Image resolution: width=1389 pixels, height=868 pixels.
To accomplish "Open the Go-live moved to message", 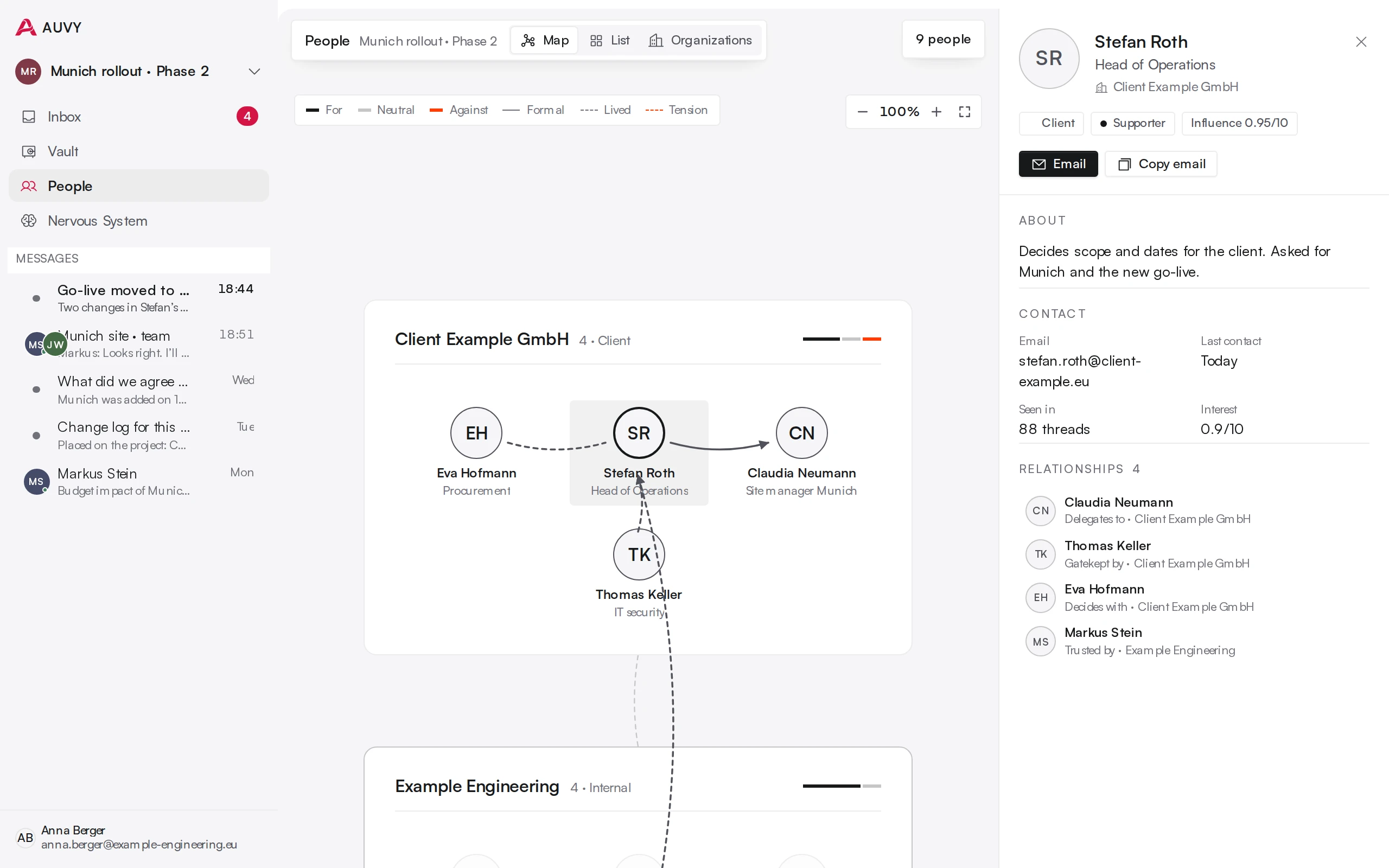I will 139,298.
